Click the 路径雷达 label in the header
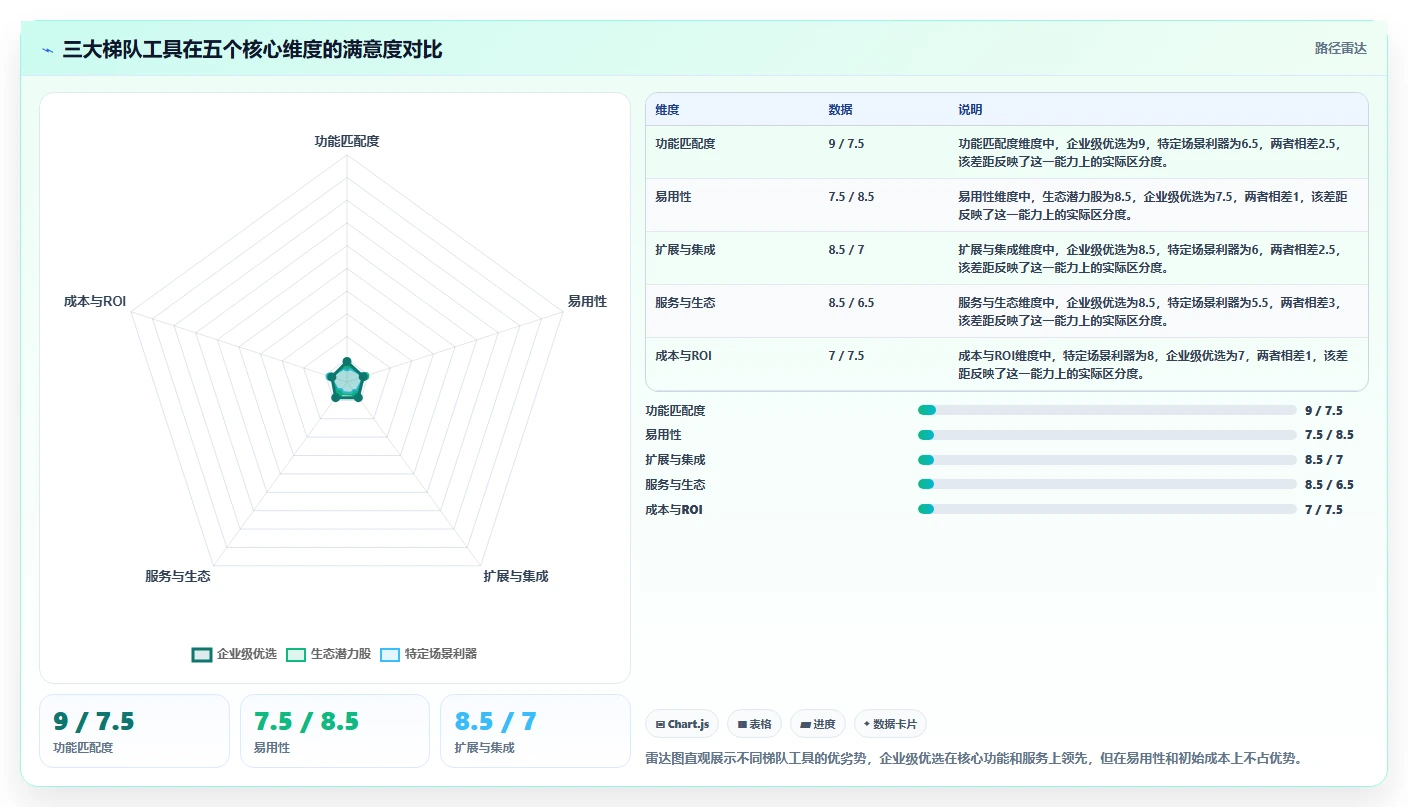 tap(1340, 48)
